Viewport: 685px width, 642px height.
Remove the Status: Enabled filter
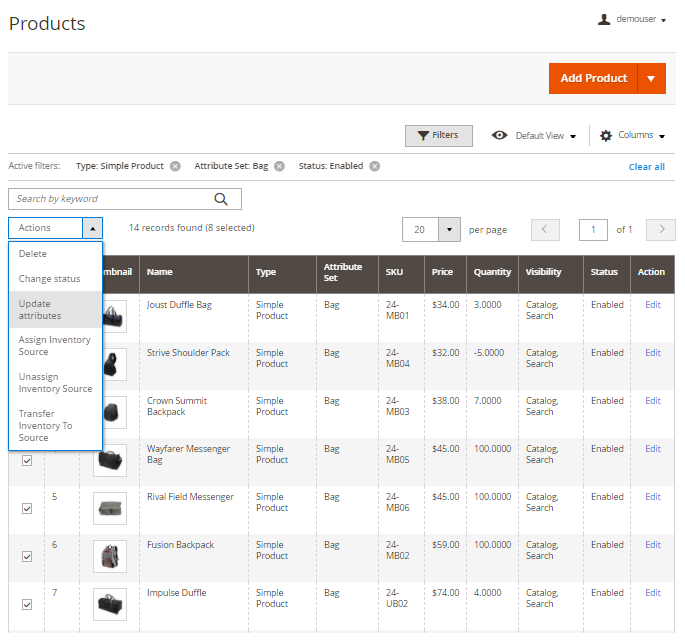[x=374, y=166]
